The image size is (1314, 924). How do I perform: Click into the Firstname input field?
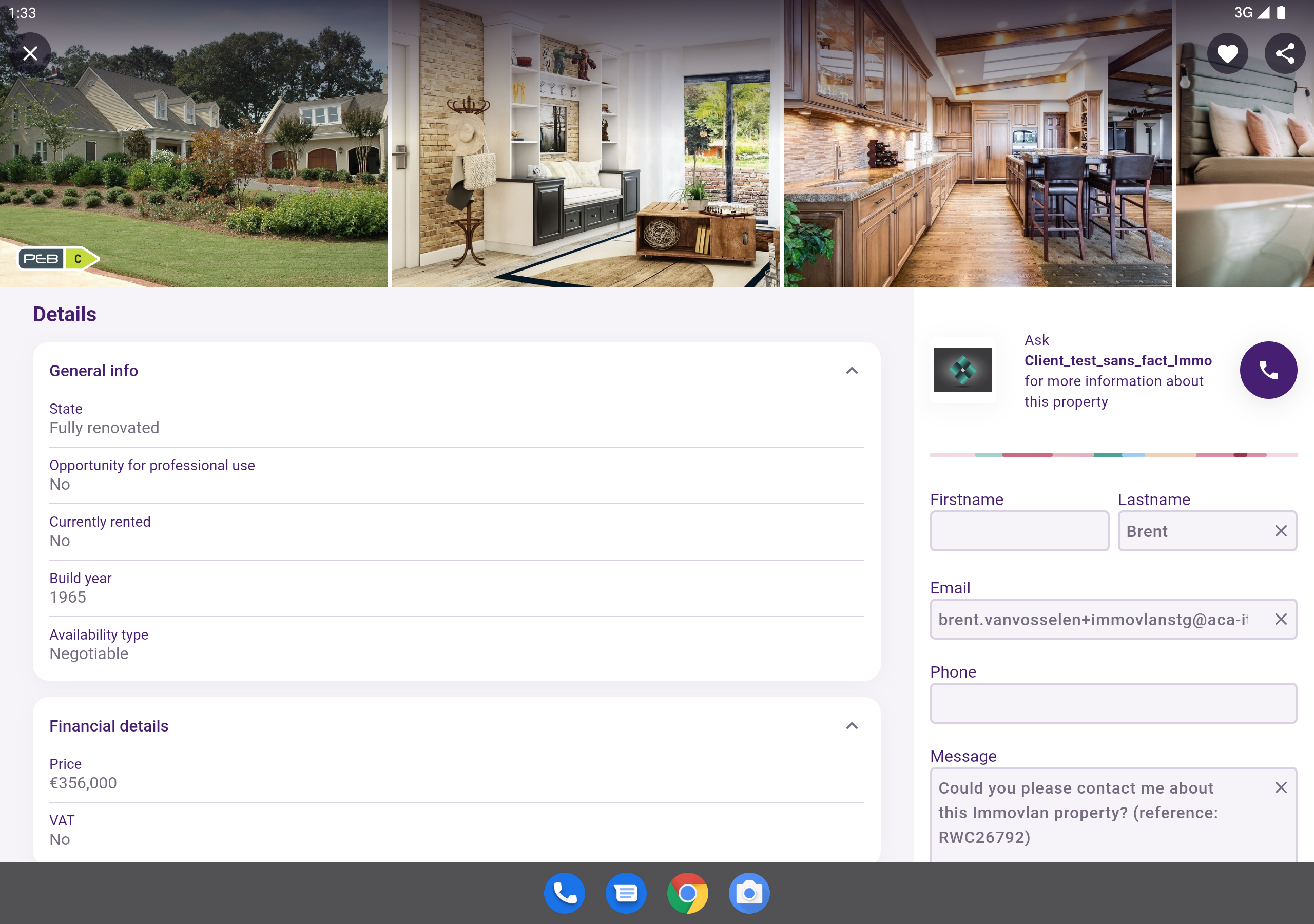tap(1019, 531)
